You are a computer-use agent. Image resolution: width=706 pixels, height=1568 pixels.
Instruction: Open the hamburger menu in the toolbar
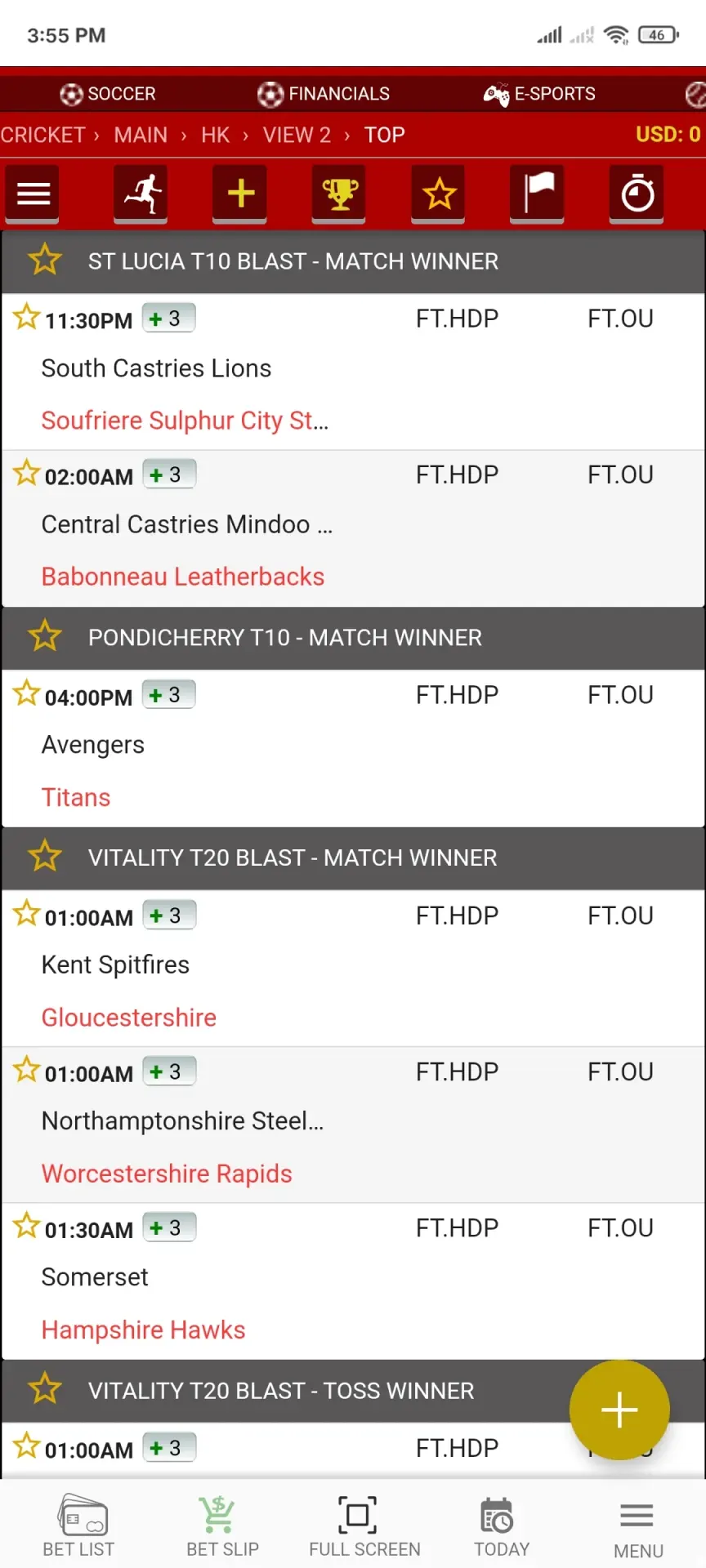coord(32,194)
